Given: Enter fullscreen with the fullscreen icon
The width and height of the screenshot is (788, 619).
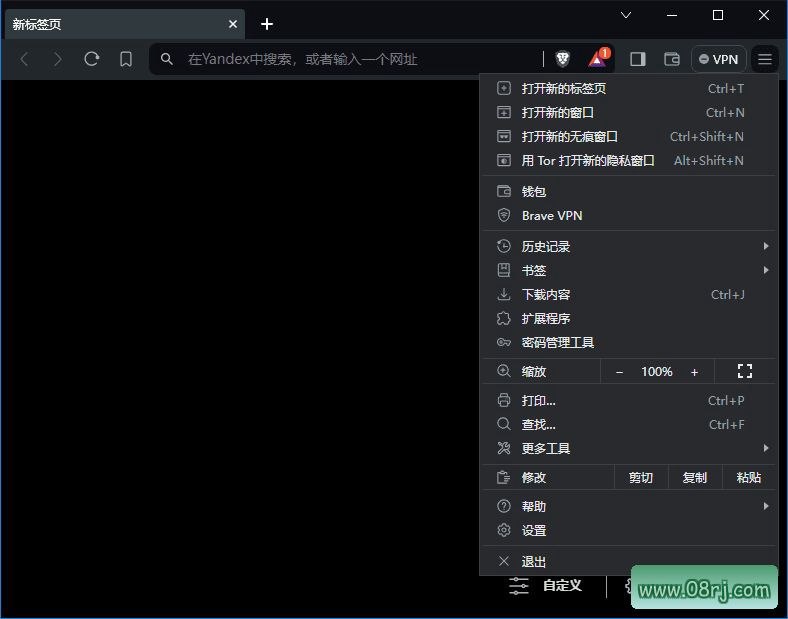Looking at the screenshot, I should (745, 371).
